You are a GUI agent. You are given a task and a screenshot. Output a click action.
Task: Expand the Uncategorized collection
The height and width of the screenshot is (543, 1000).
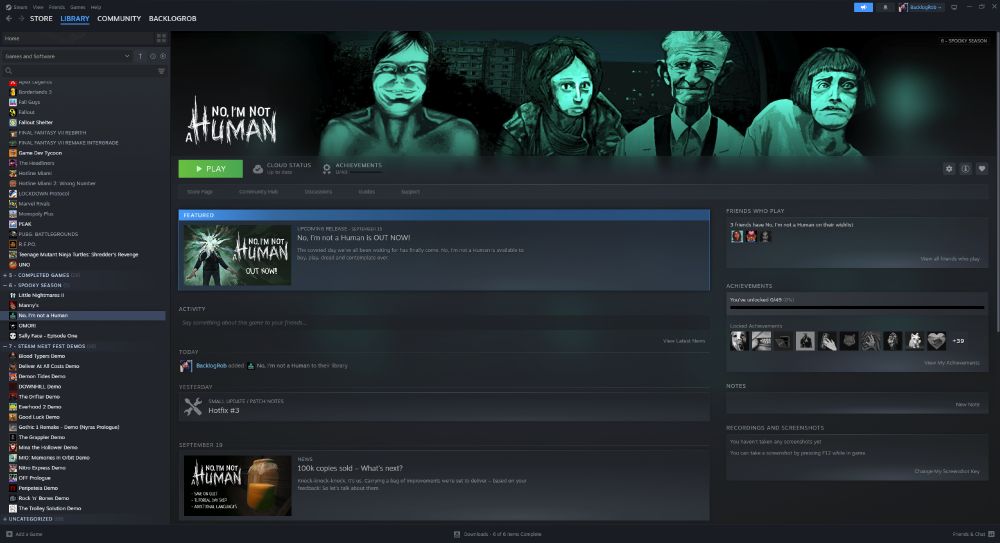pyautogui.click(x=5, y=519)
